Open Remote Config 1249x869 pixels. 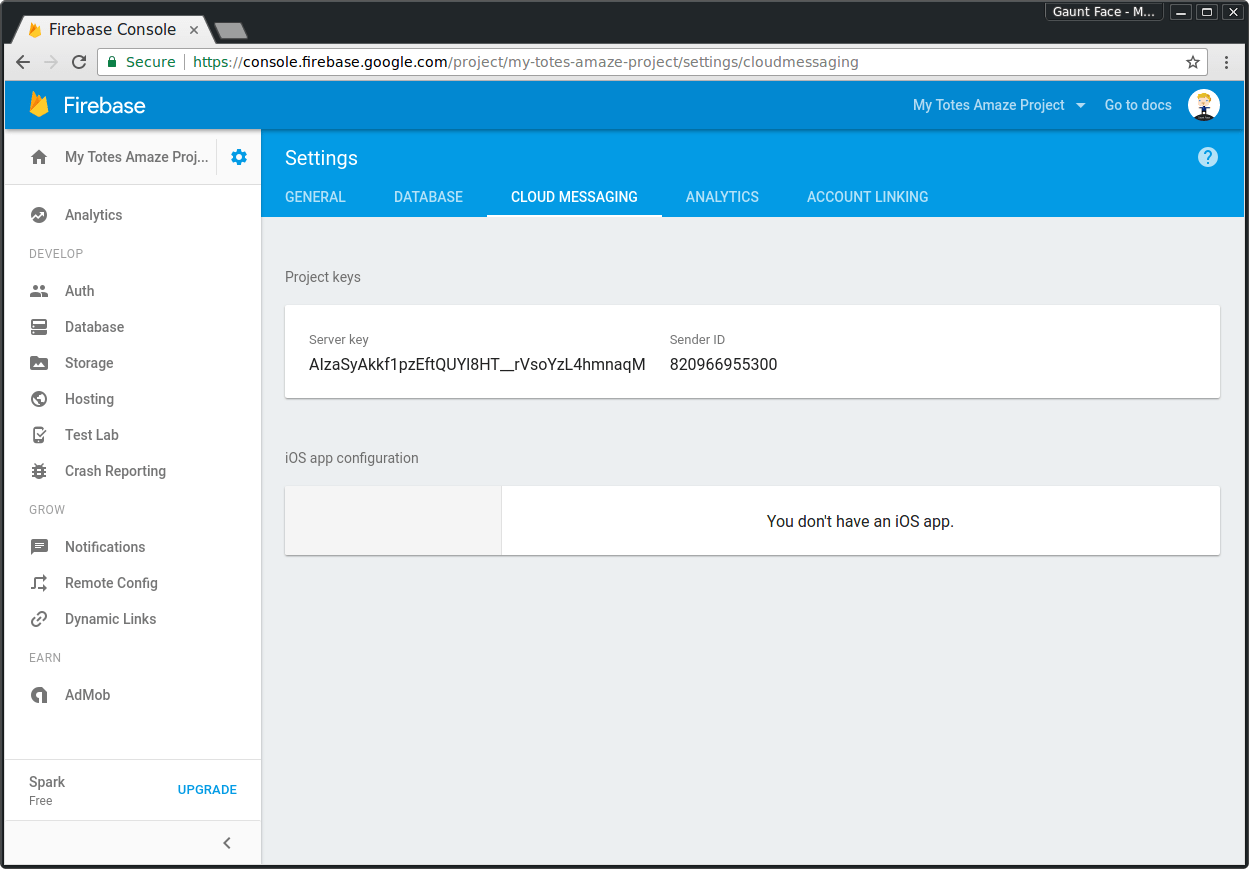tap(111, 582)
